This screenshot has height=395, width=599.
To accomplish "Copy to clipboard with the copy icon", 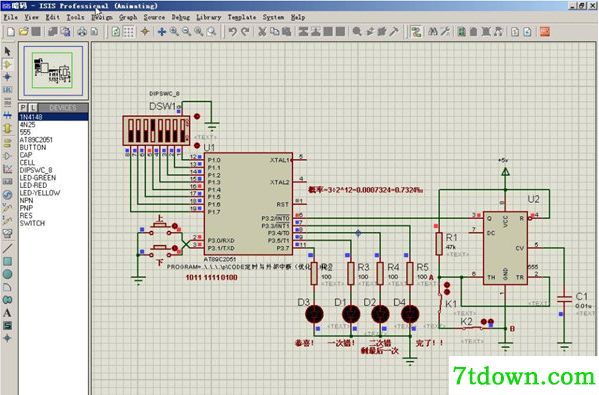I will [274, 32].
